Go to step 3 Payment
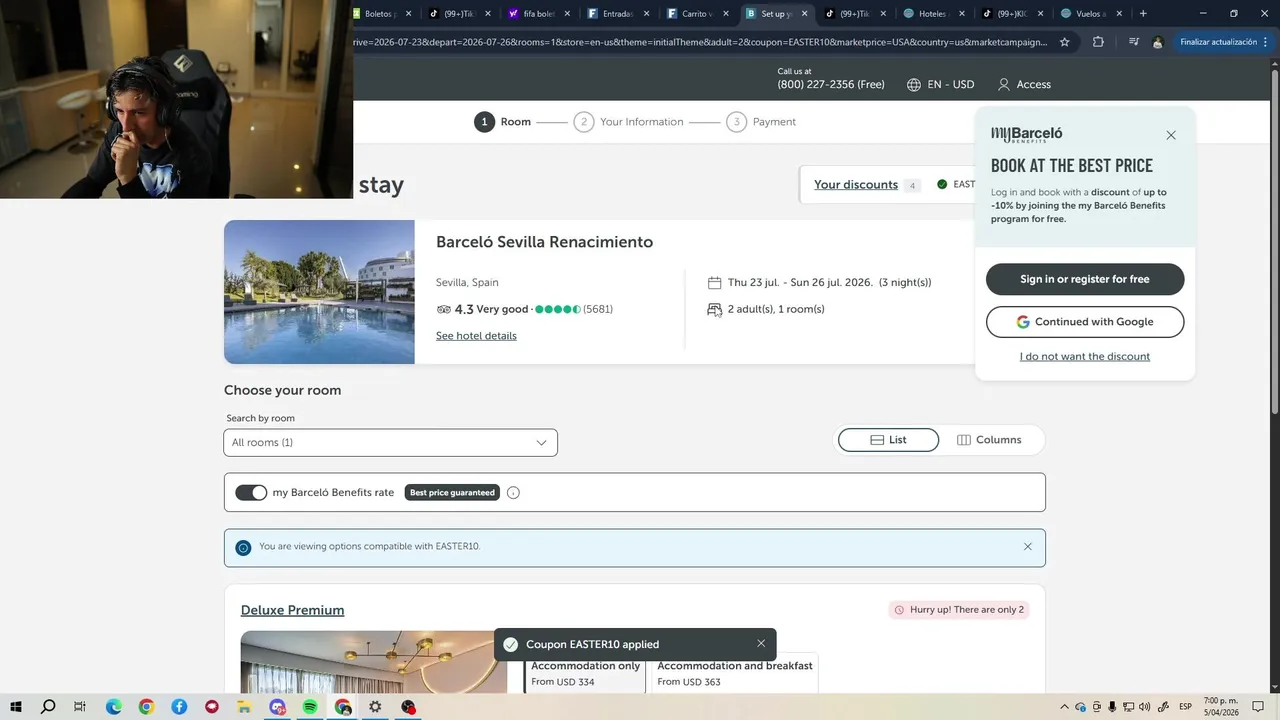1280x720 pixels. [761, 122]
